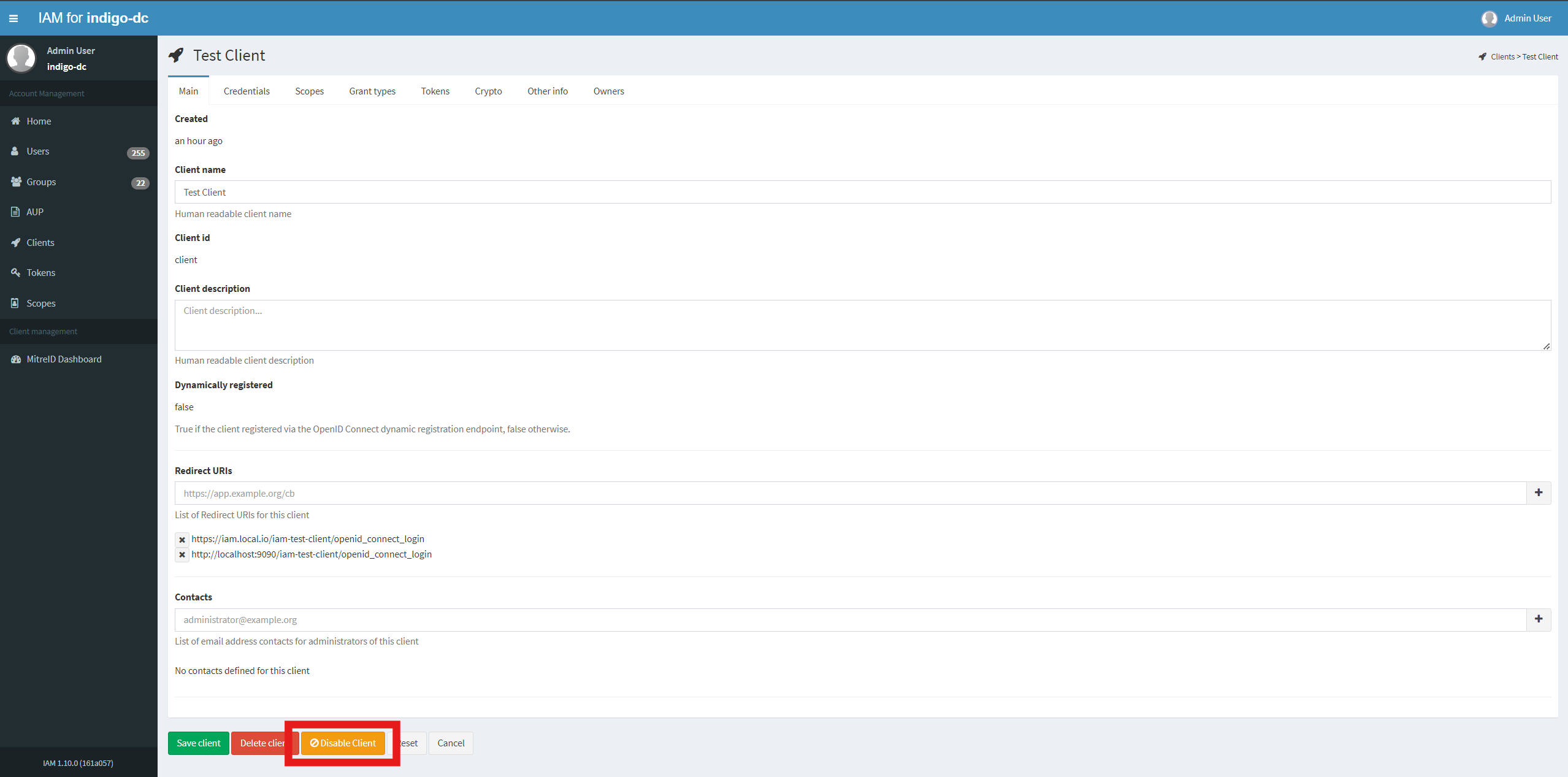
Task: Click MitreID Dashboard link
Action: click(x=62, y=359)
